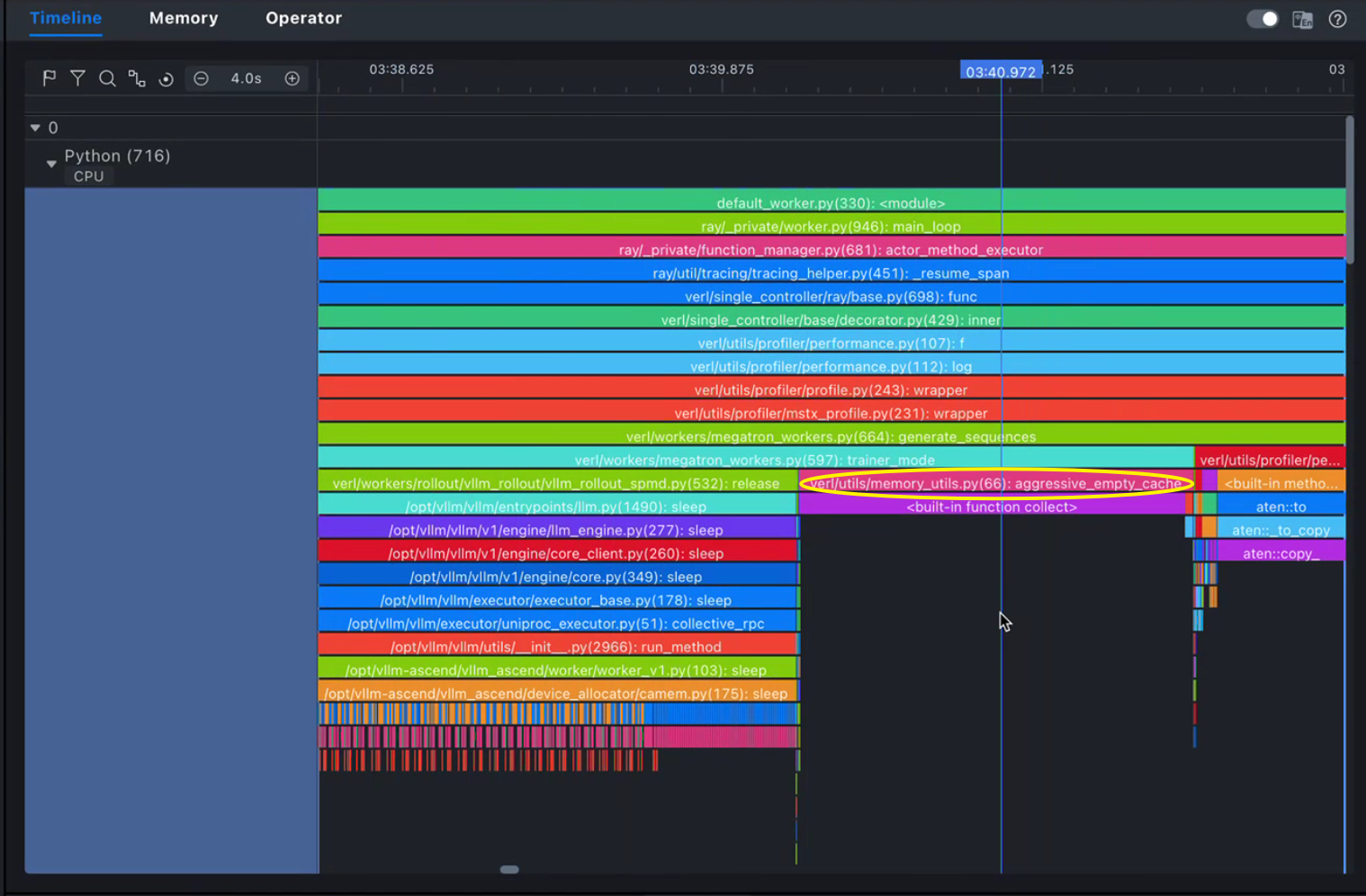The image size is (1366, 896).
Task: Select the generate_sequences frame bar
Action: [x=831, y=436]
